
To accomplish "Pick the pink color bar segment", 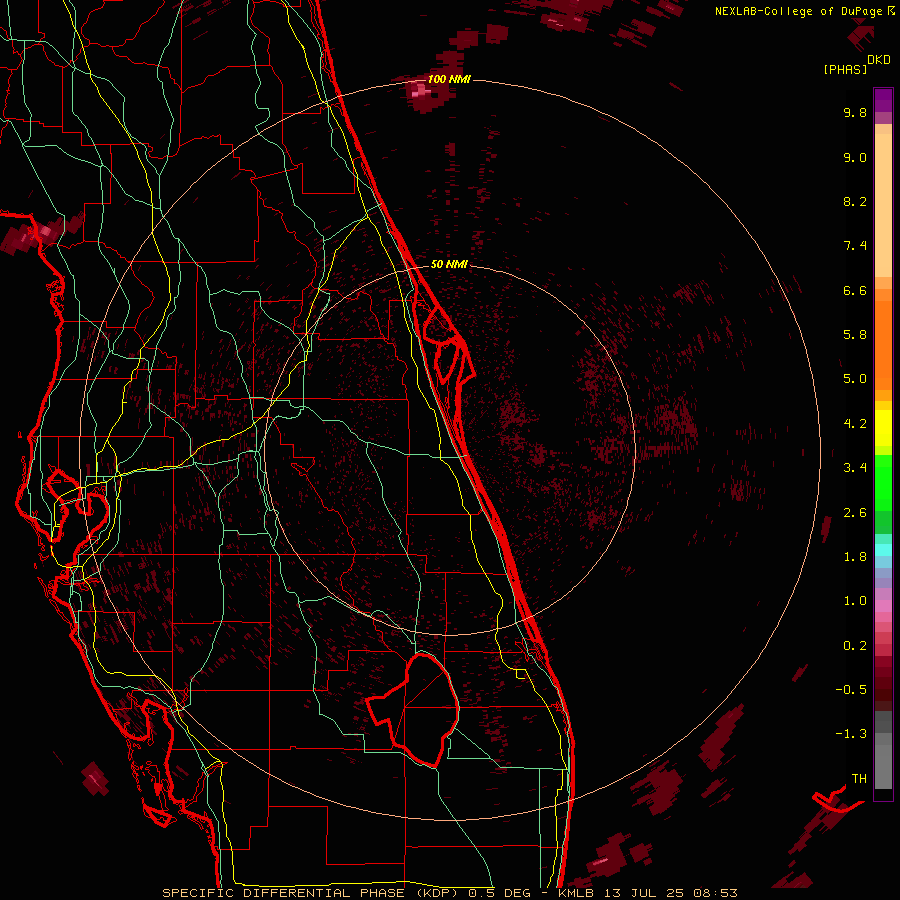I will point(883,606).
